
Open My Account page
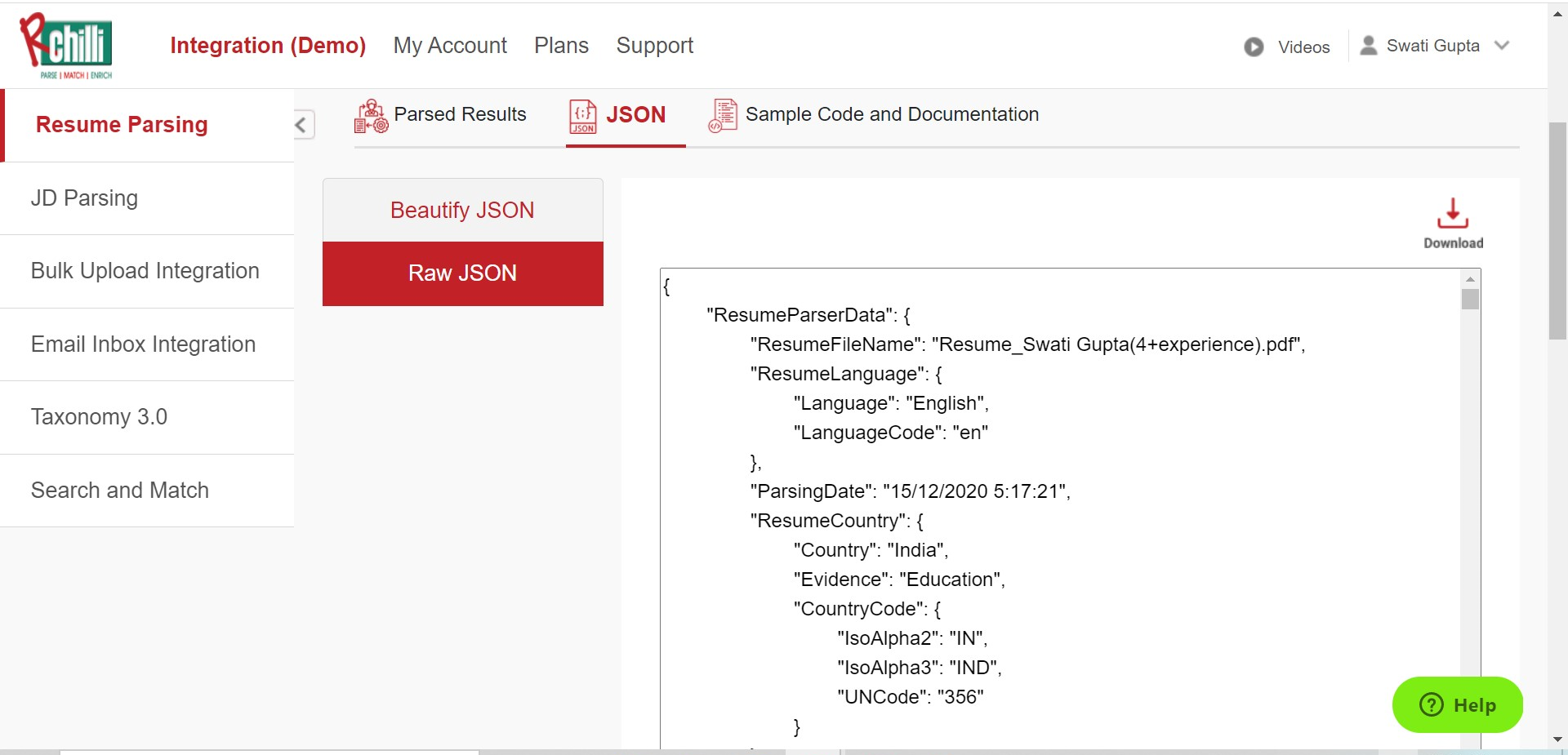click(x=450, y=46)
